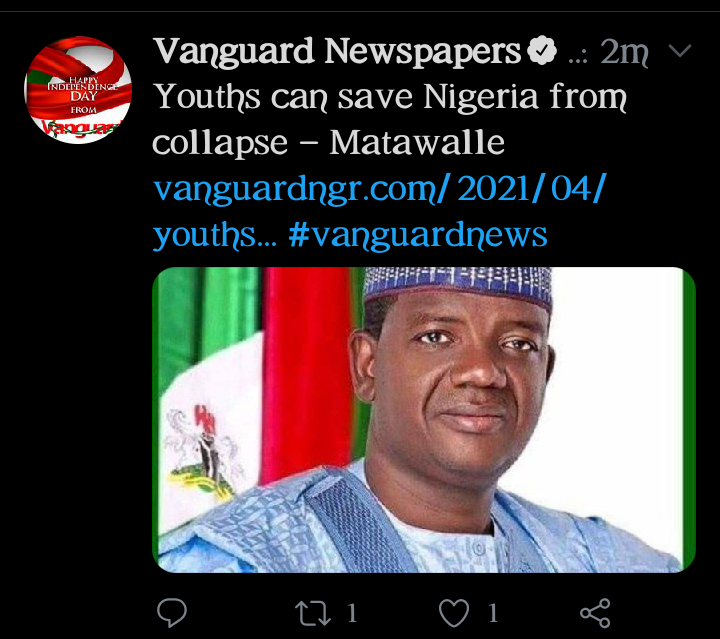Retweet using the retweet arrows icon
This screenshot has width=720, height=639.
(x=313, y=613)
